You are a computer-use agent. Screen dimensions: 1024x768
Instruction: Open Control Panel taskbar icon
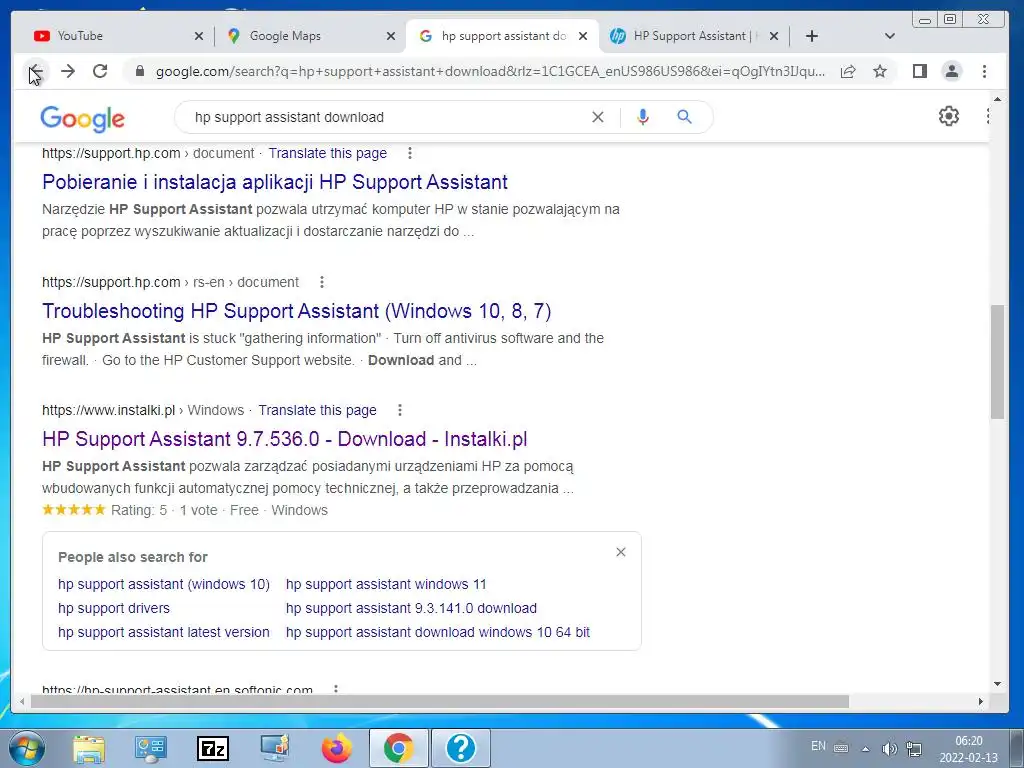151,748
